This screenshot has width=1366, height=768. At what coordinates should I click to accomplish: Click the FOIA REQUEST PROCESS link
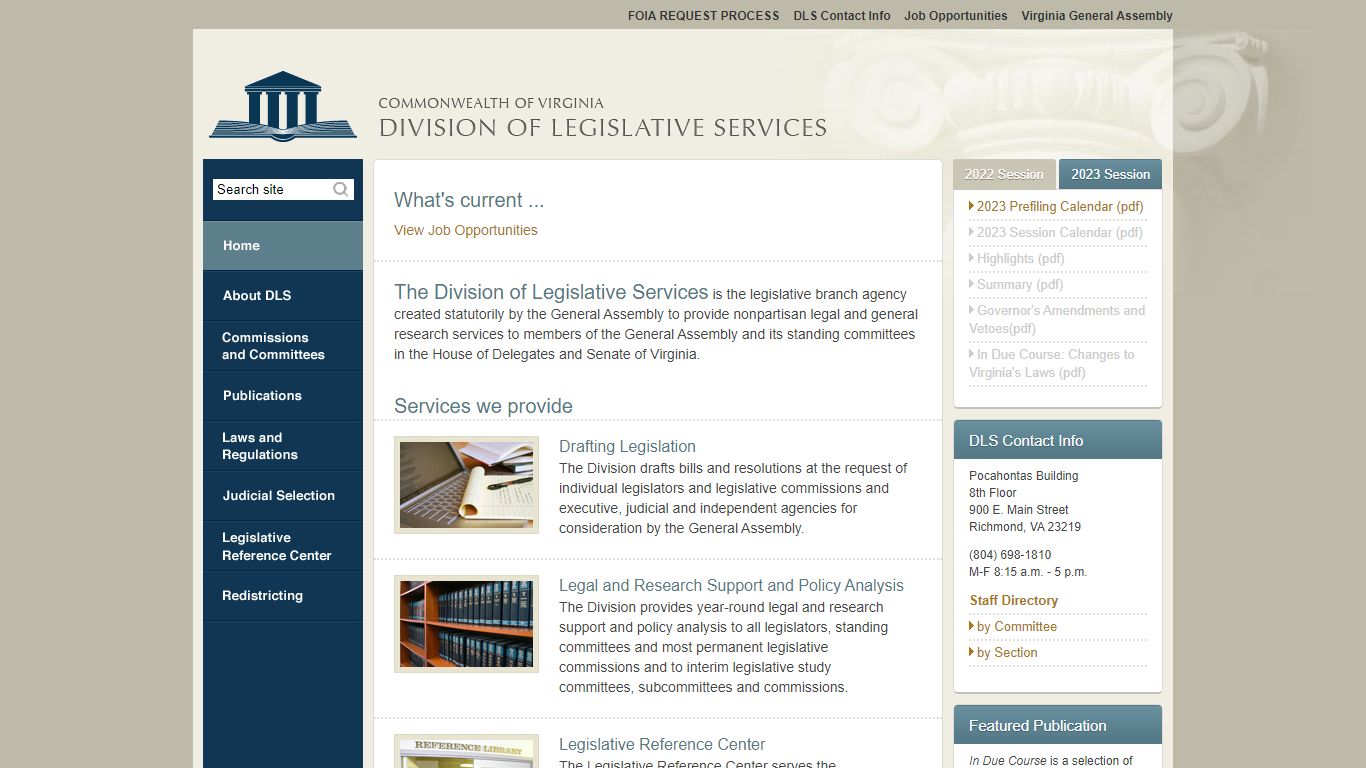(703, 16)
